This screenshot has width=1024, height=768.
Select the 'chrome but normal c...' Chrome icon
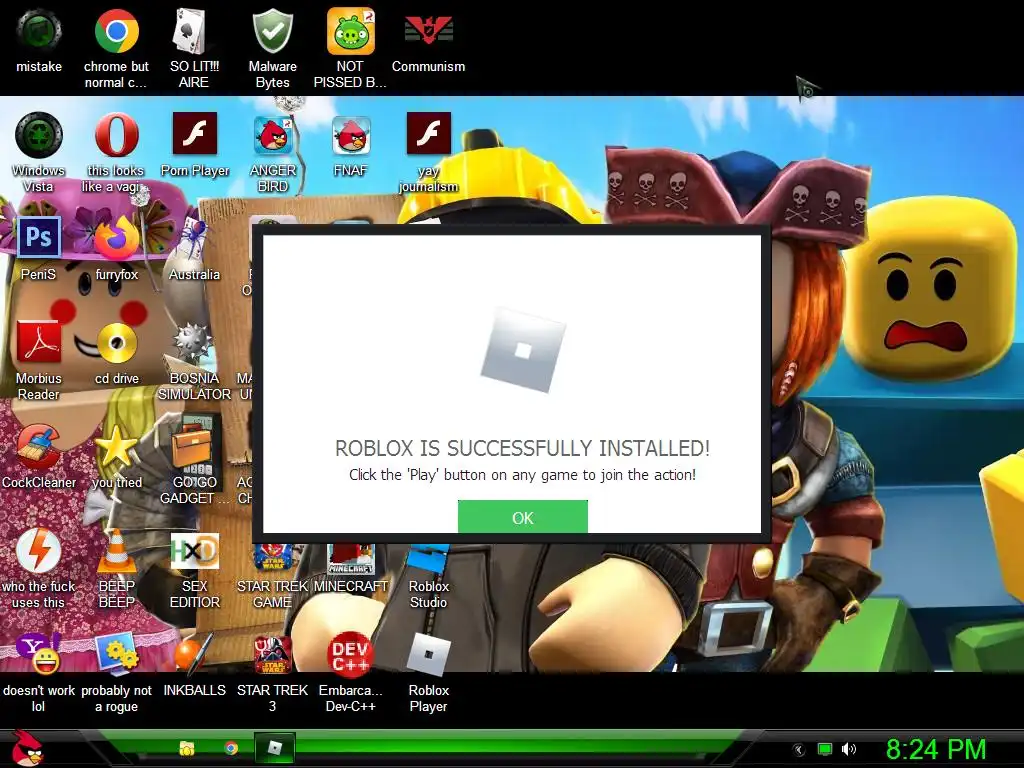(x=116, y=49)
